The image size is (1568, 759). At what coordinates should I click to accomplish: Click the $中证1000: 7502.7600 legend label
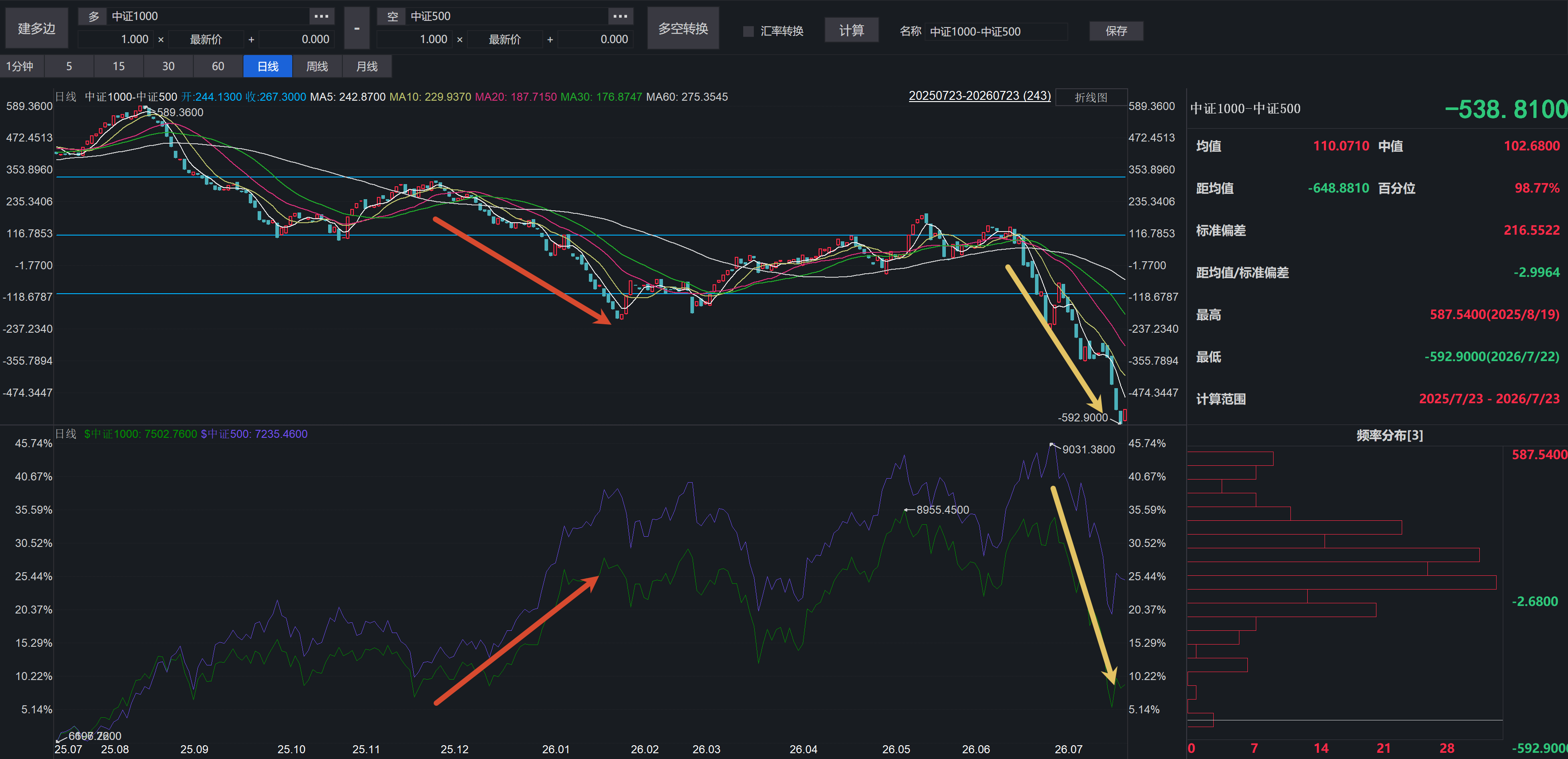click(x=141, y=434)
